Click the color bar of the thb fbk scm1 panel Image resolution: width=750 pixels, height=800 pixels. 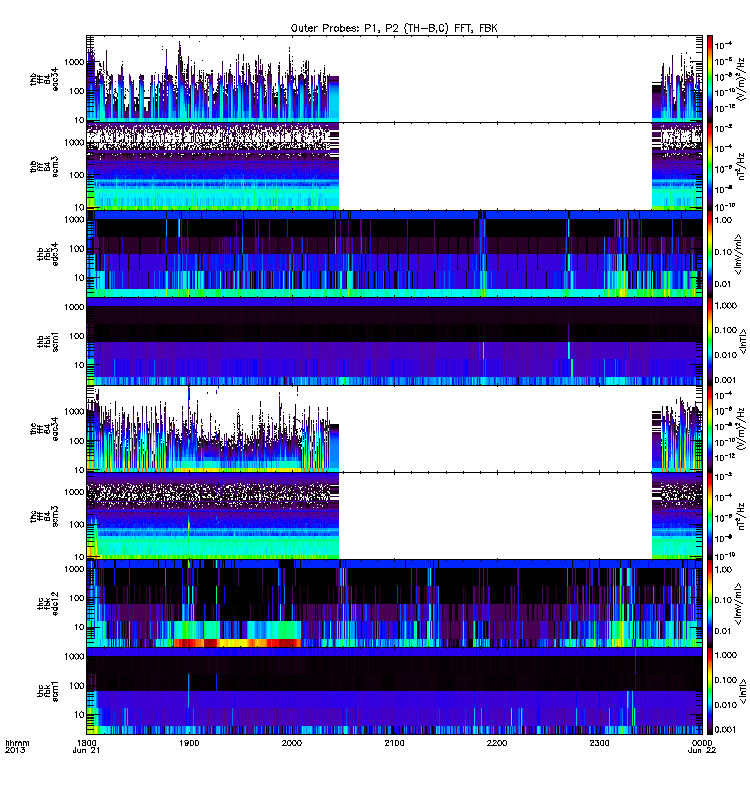point(709,341)
